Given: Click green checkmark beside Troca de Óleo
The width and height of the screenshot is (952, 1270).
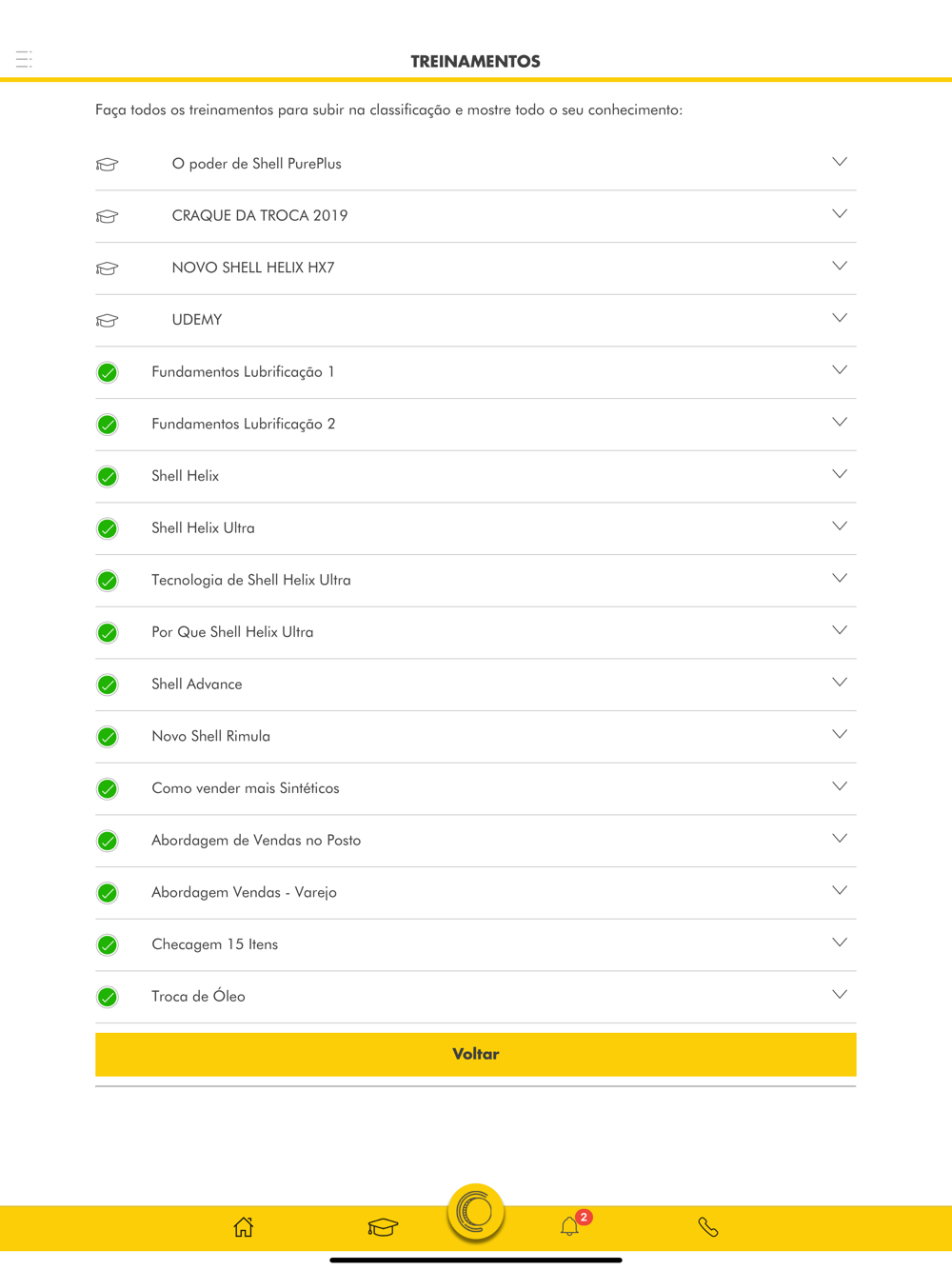Looking at the screenshot, I should click(108, 998).
